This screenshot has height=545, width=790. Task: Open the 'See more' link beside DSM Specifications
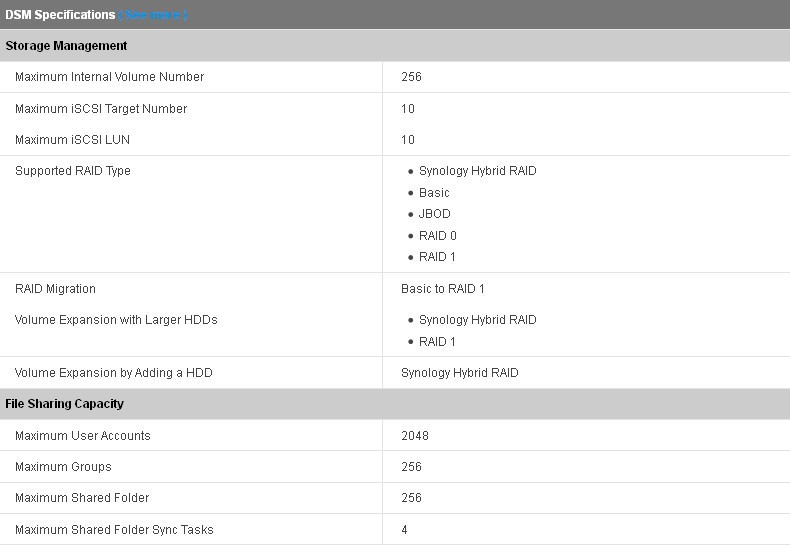tap(153, 15)
